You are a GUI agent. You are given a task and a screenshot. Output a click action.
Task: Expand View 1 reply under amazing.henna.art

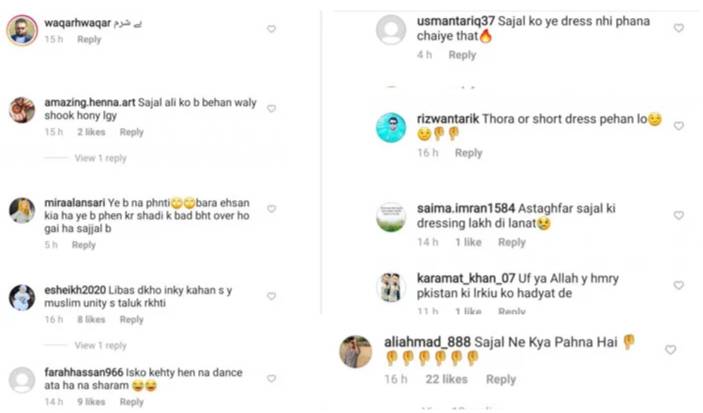click(100, 158)
